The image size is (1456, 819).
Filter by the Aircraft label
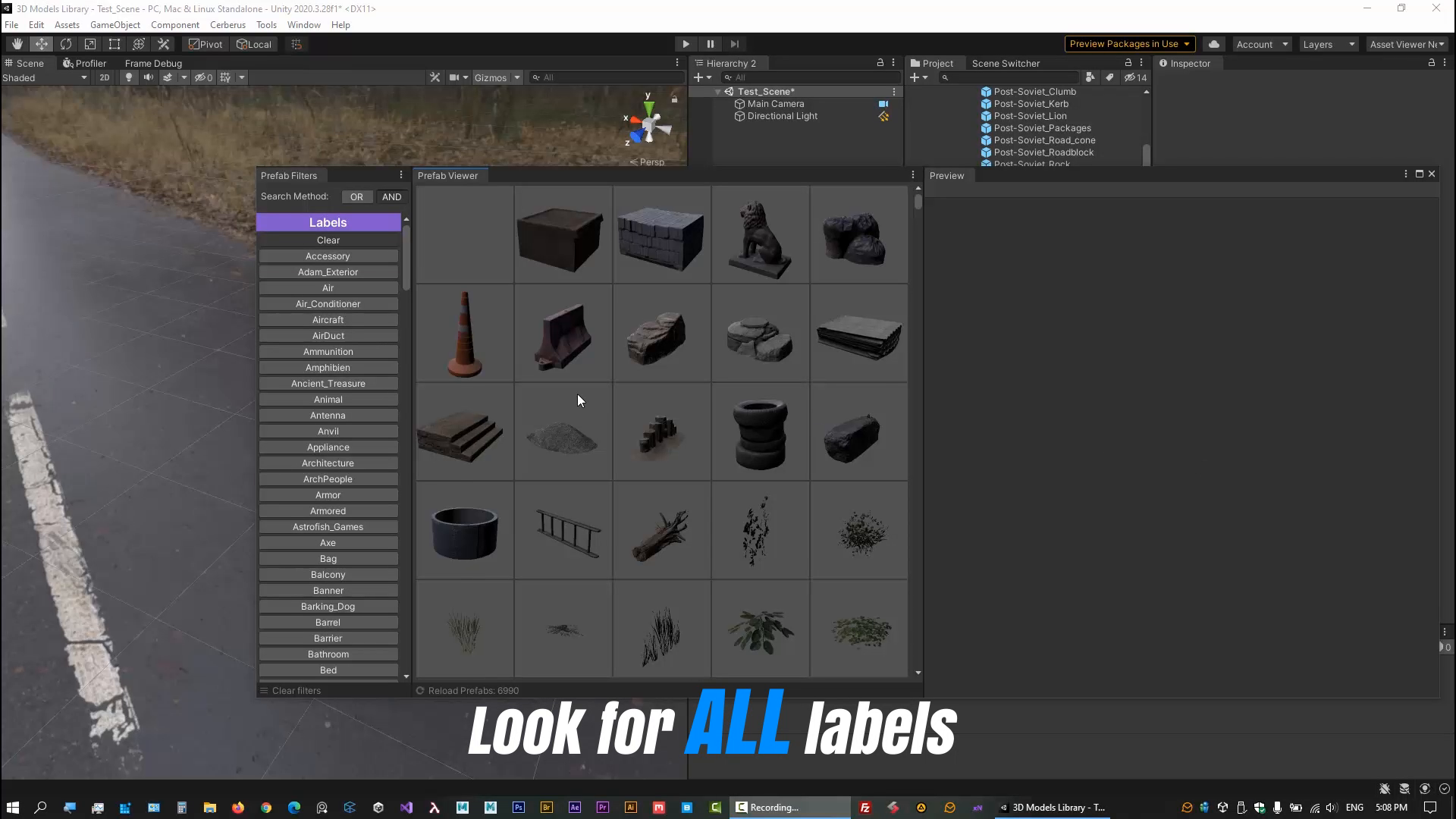click(328, 320)
